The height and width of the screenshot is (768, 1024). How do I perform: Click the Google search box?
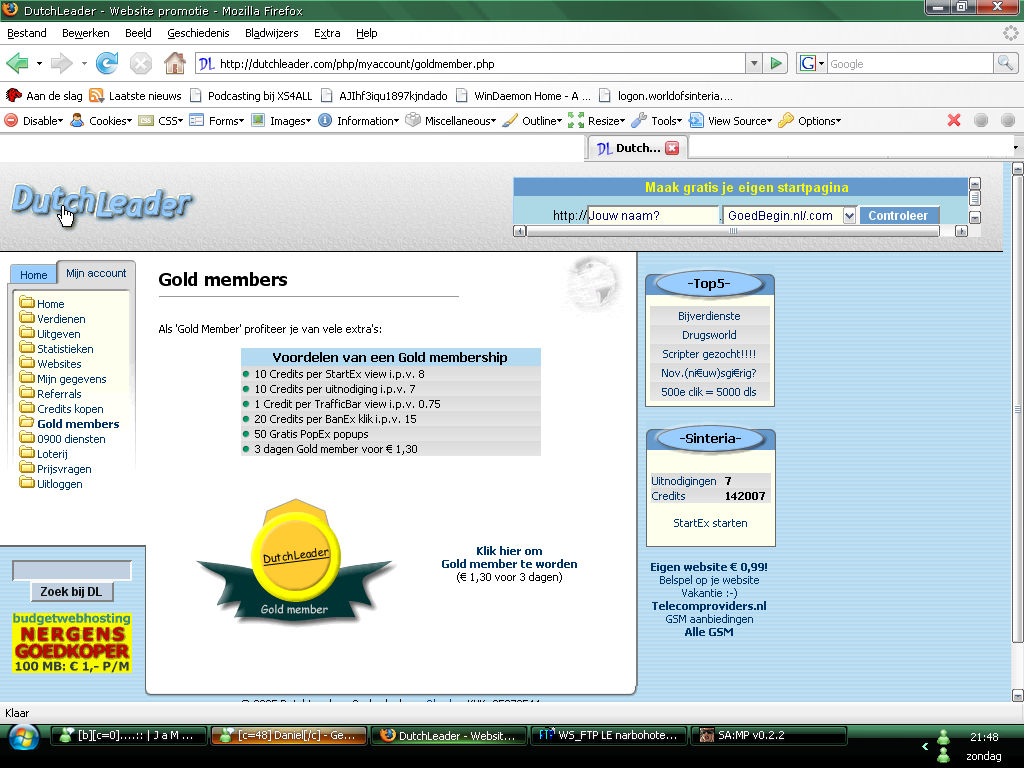(910, 63)
